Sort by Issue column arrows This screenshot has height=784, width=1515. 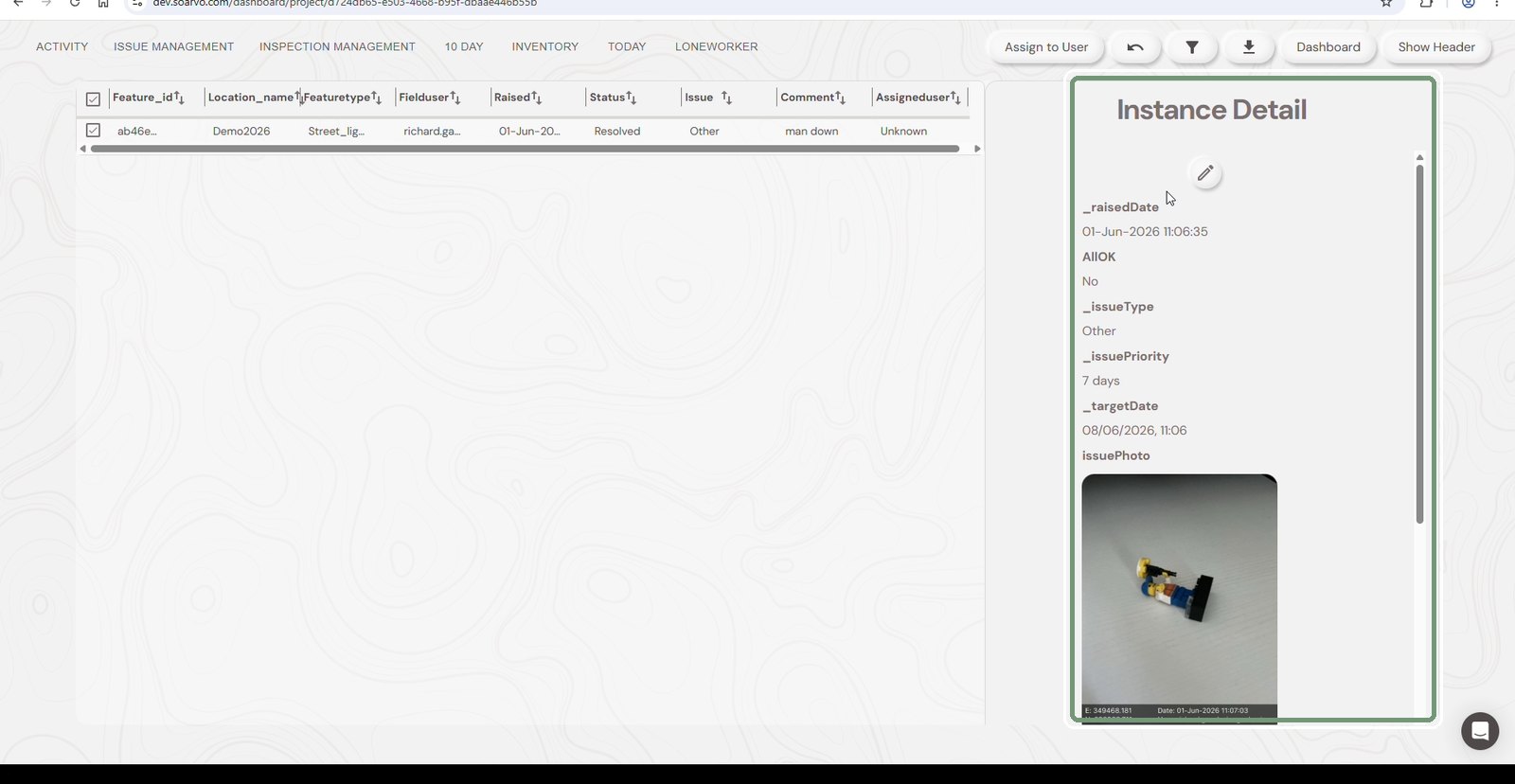pos(726,98)
